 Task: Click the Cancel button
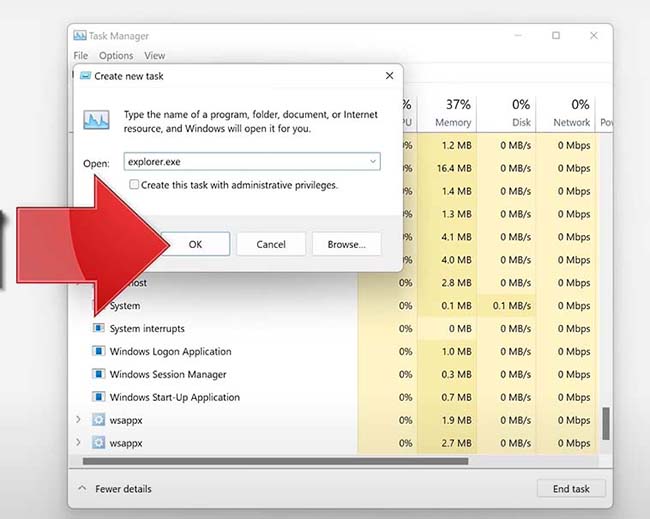pyautogui.click(x=271, y=244)
